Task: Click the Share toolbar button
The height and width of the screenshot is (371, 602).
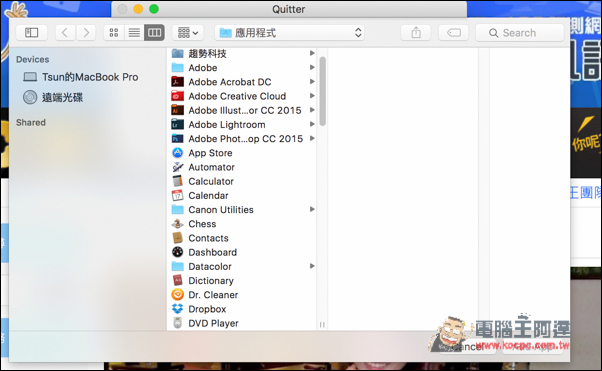Action: coord(416,33)
